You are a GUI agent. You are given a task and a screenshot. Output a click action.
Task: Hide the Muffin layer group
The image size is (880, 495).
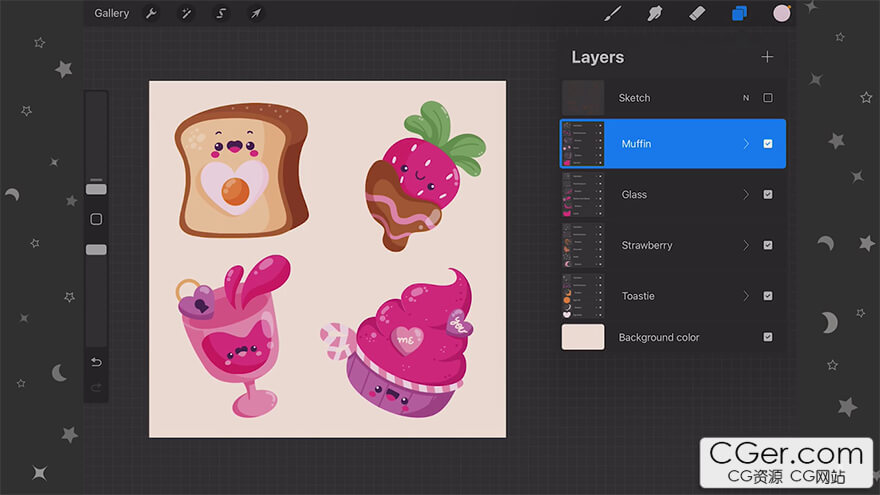(768, 144)
